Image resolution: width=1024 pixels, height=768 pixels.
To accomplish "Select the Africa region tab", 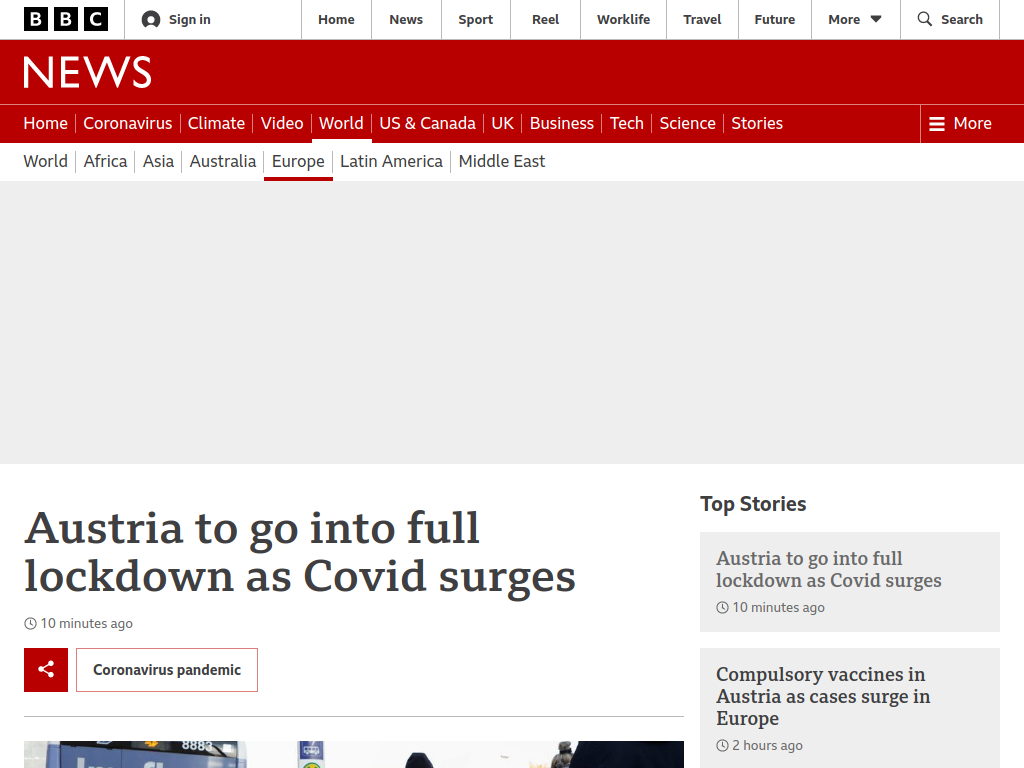I will coord(105,161).
